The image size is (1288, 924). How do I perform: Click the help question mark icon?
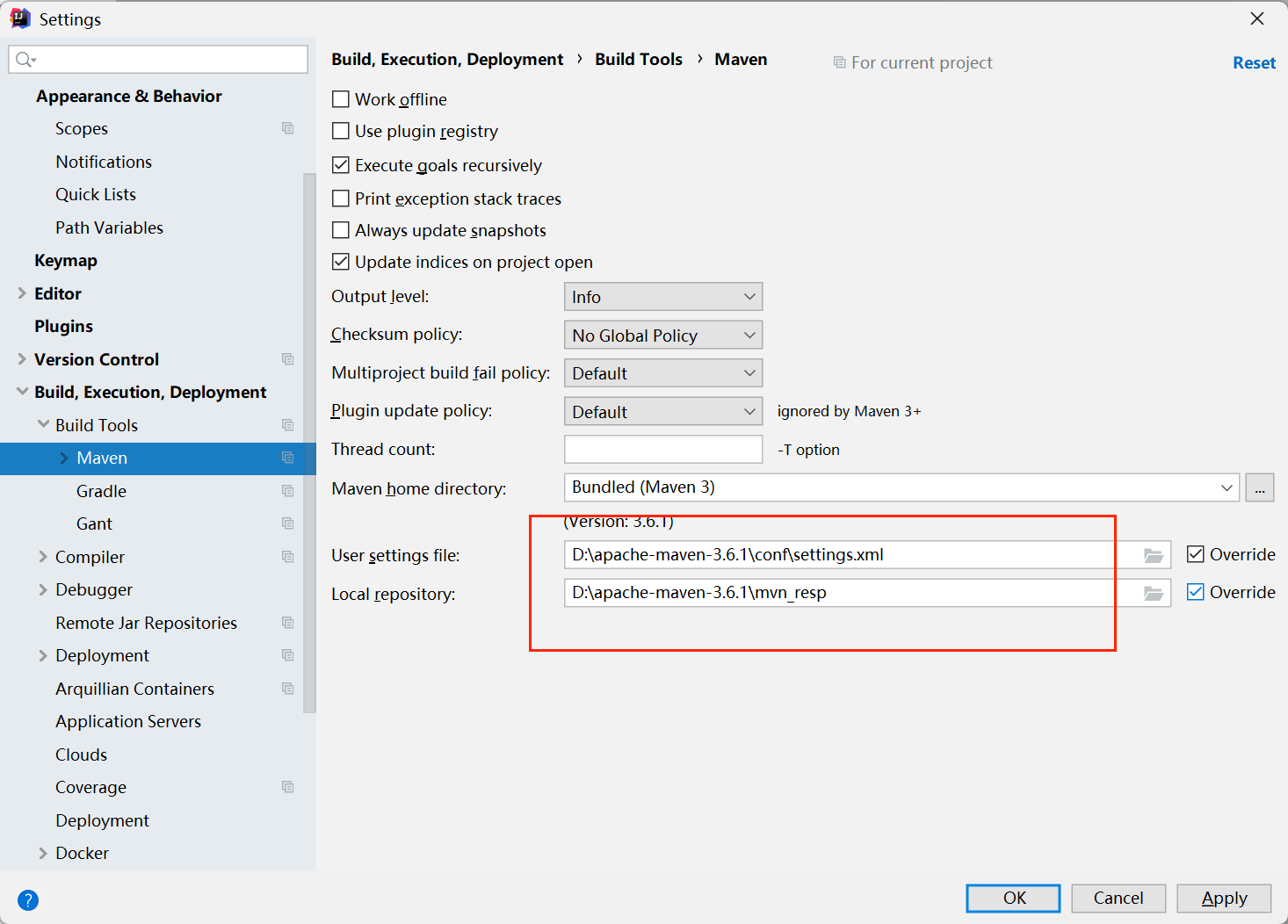[28, 900]
